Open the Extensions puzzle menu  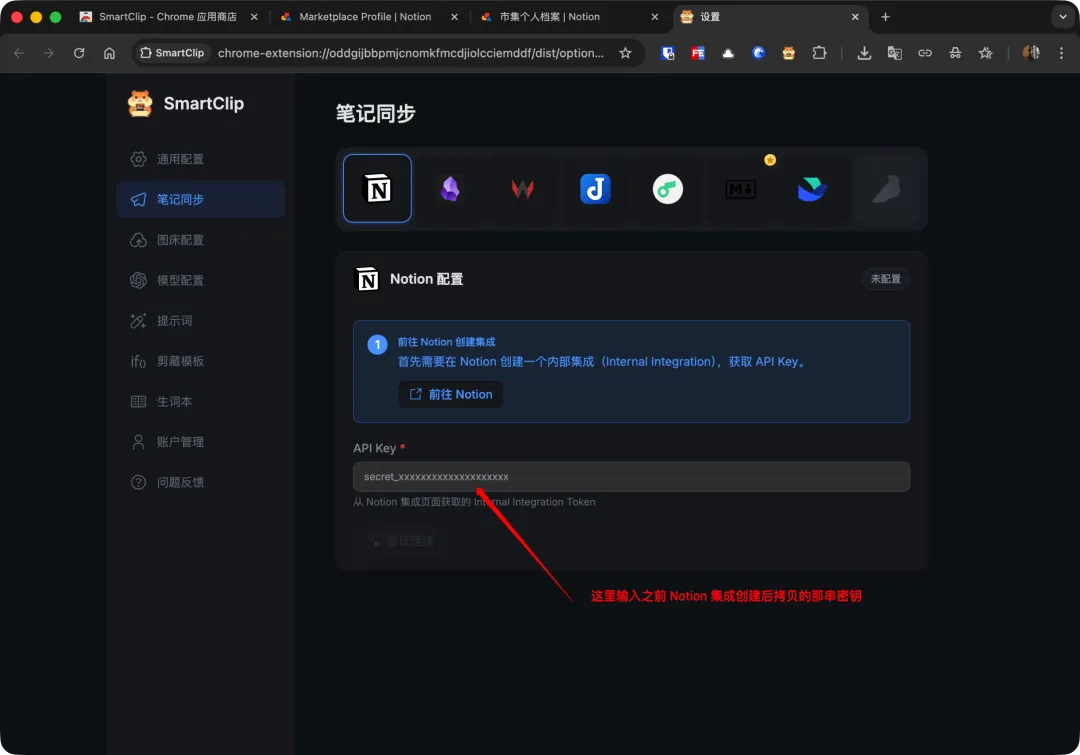click(819, 53)
